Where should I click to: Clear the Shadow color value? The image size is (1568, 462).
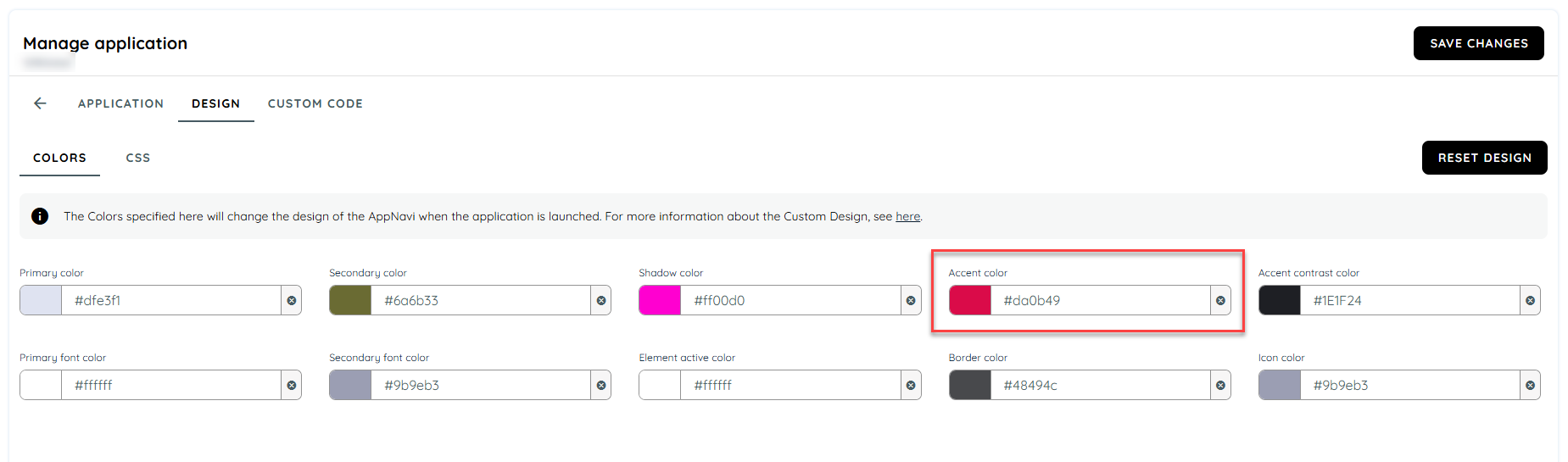(x=911, y=300)
